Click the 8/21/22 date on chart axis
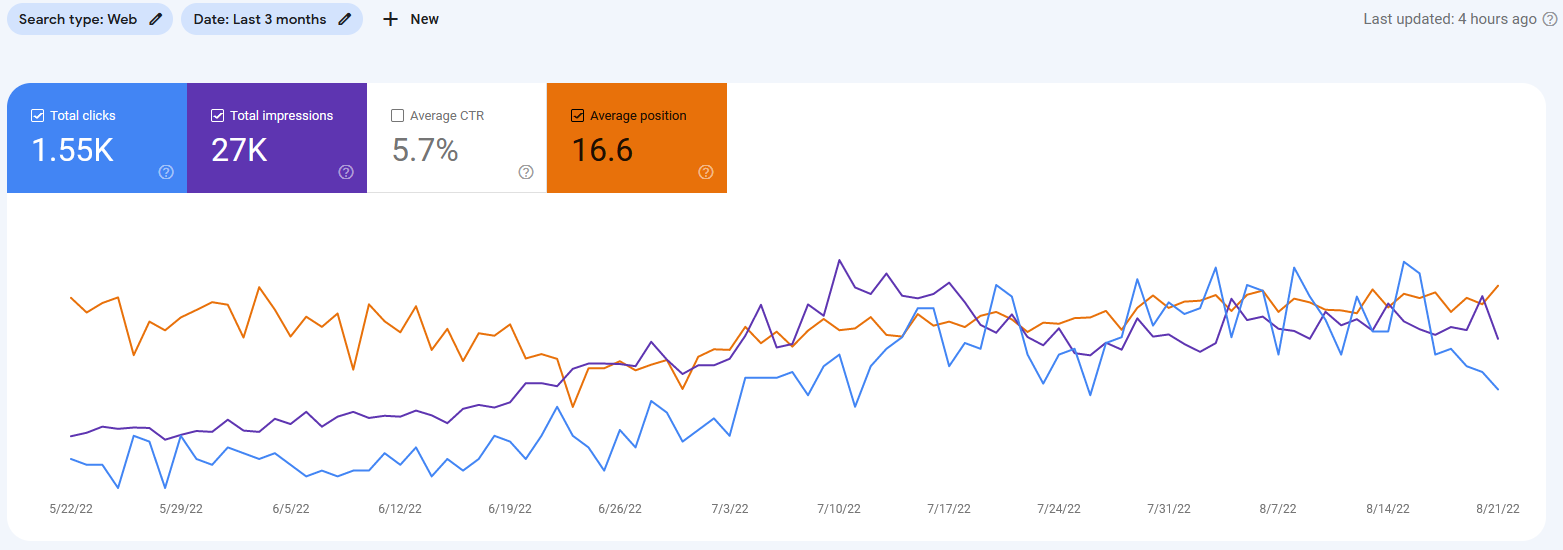The width and height of the screenshot is (1563, 550). (1498, 509)
